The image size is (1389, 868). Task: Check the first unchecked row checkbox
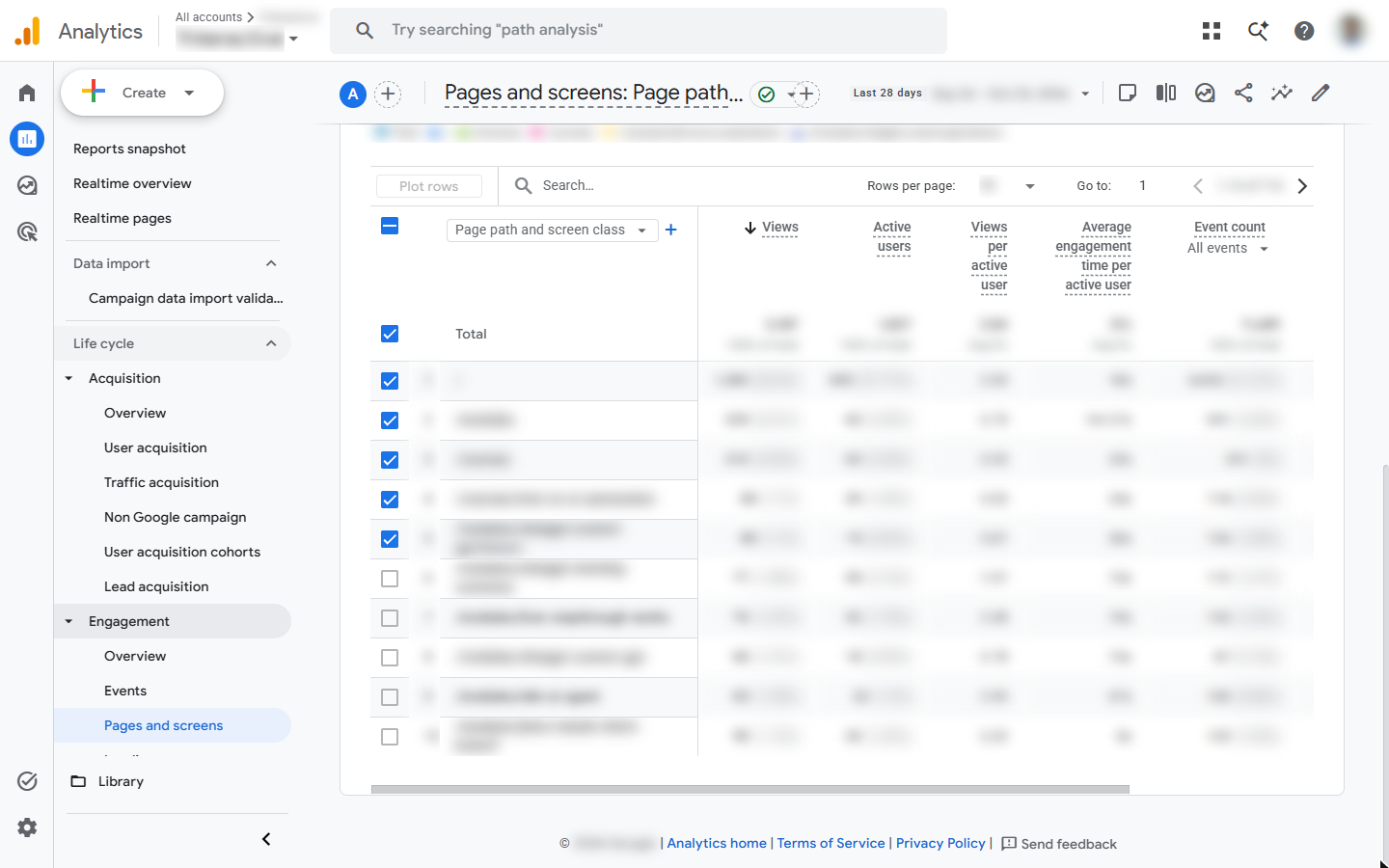point(390,578)
